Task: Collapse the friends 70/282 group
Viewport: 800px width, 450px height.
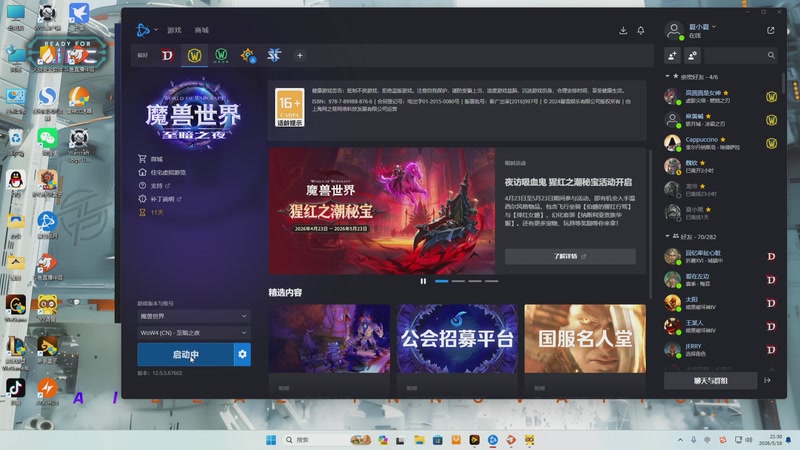Action: coord(667,236)
